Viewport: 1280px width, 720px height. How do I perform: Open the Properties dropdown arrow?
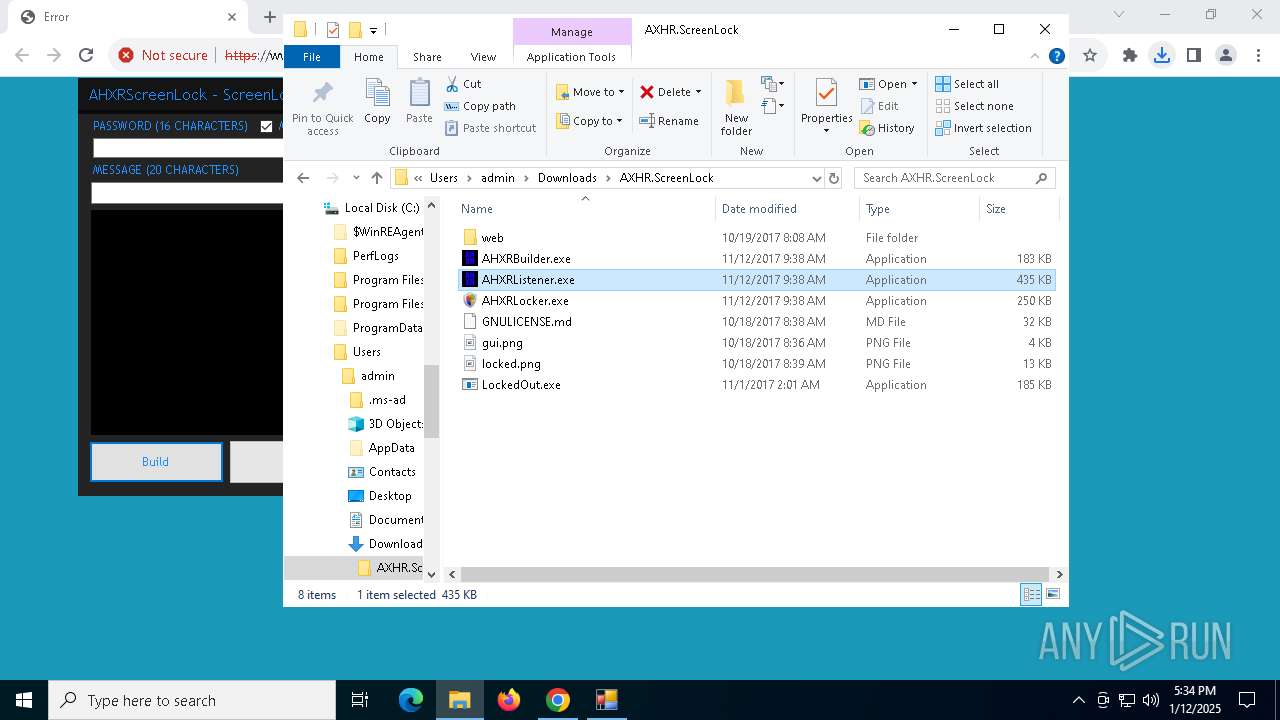[x=826, y=130]
